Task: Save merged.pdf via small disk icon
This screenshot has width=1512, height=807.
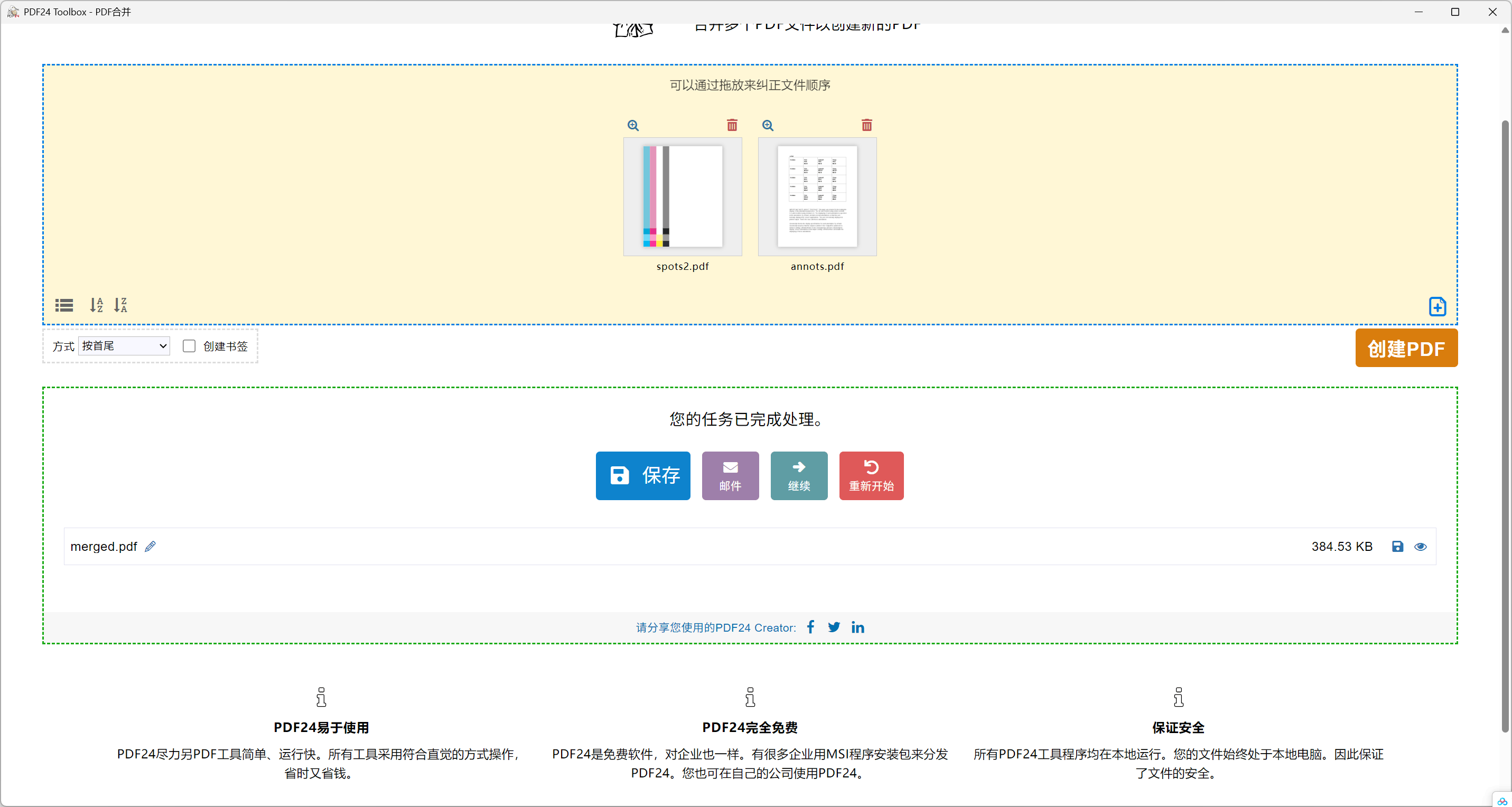Action: pos(1397,547)
